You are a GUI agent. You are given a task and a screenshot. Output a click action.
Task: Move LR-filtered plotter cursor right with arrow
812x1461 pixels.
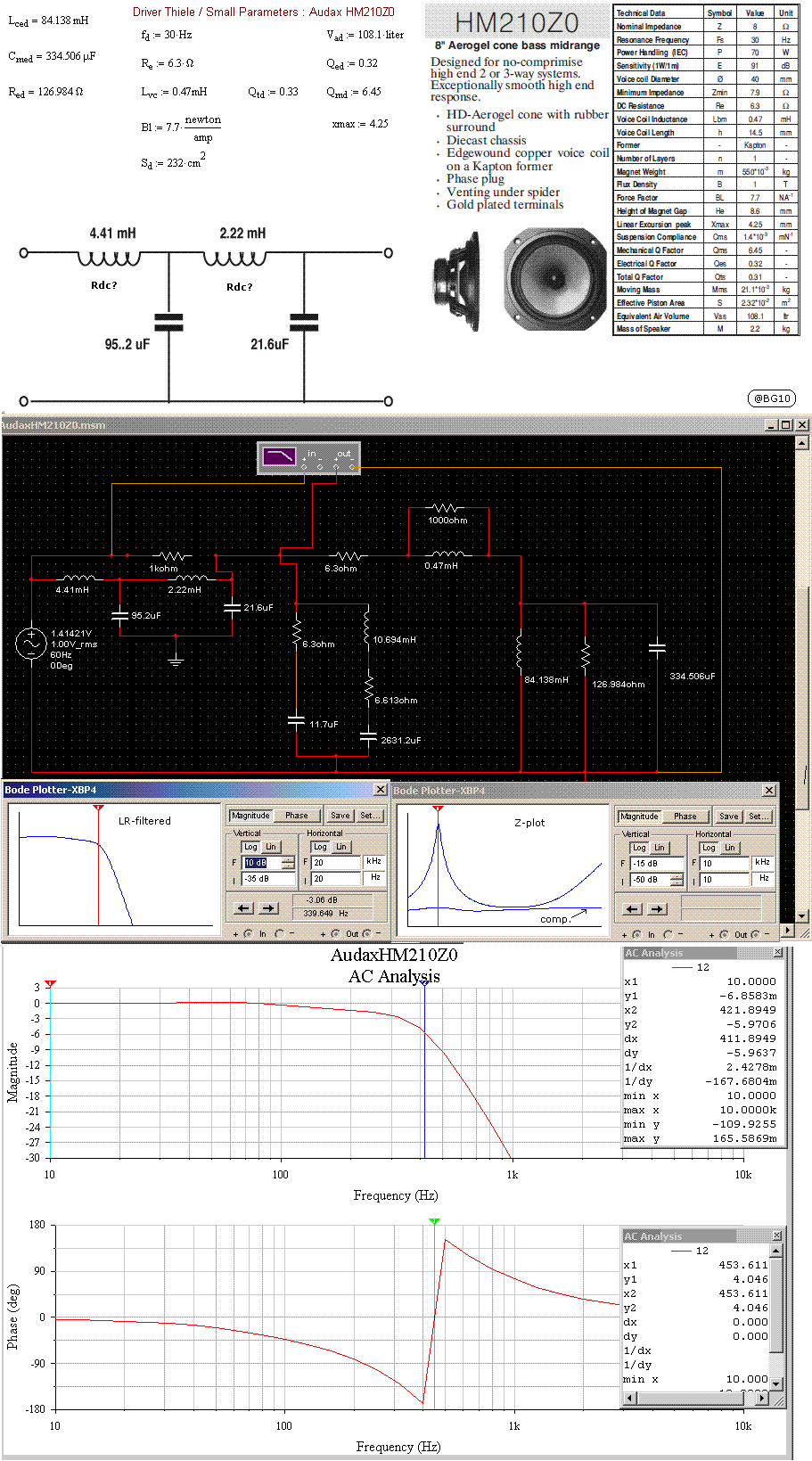[x=268, y=908]
